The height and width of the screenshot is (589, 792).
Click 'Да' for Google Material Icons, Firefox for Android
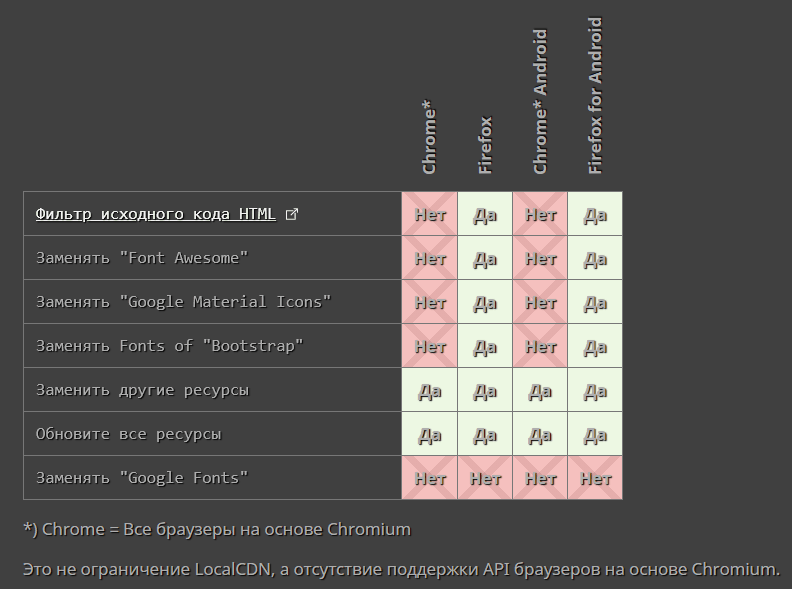(x=595, y=302)
